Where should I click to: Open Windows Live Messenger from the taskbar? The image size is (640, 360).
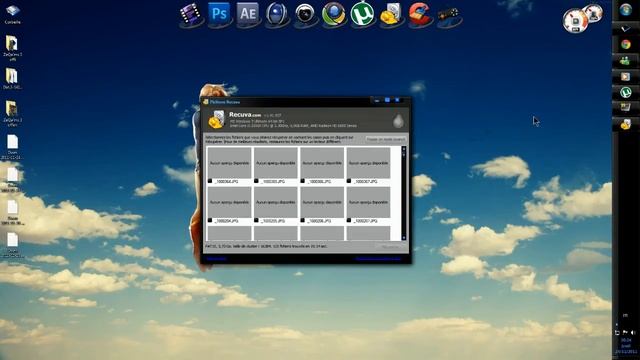(626, 61)
